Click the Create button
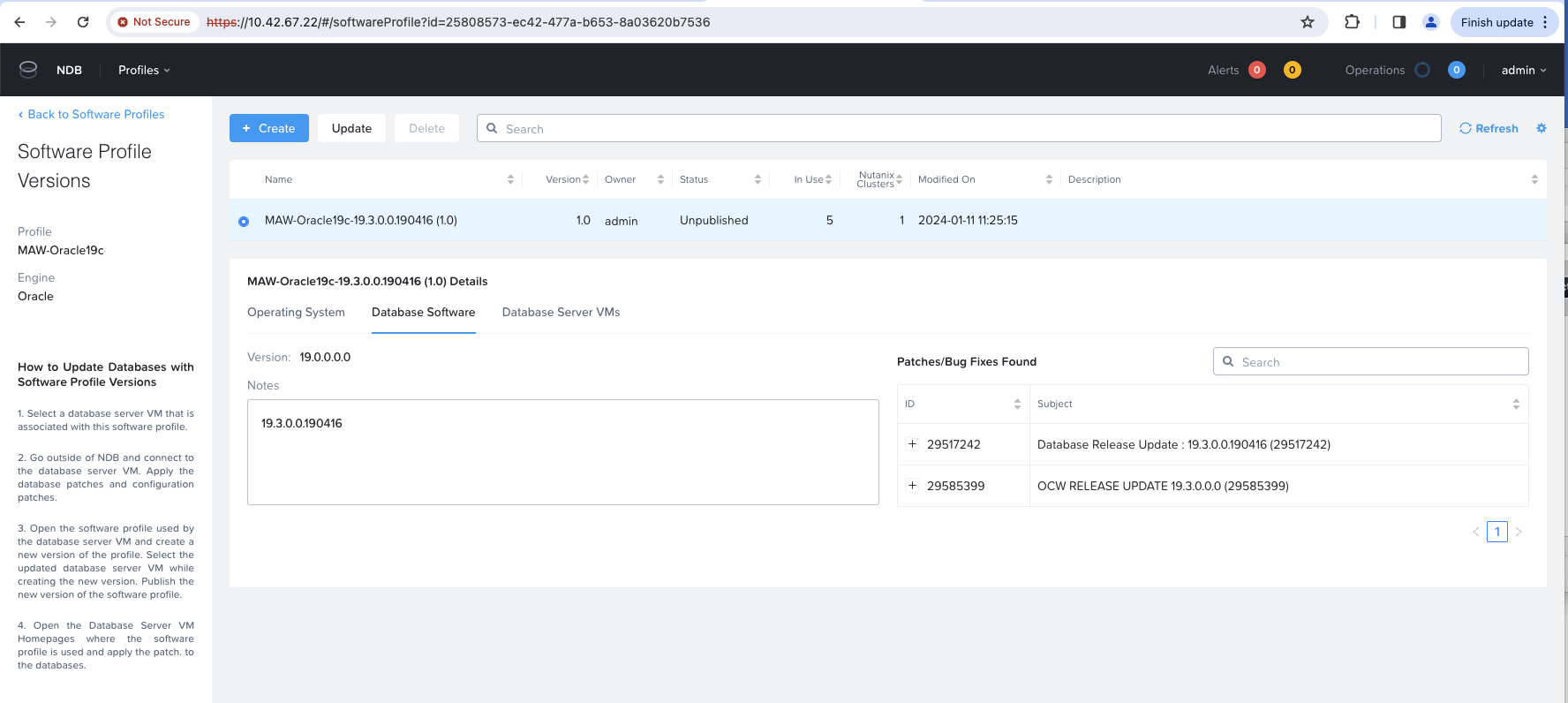 (268, 128)
